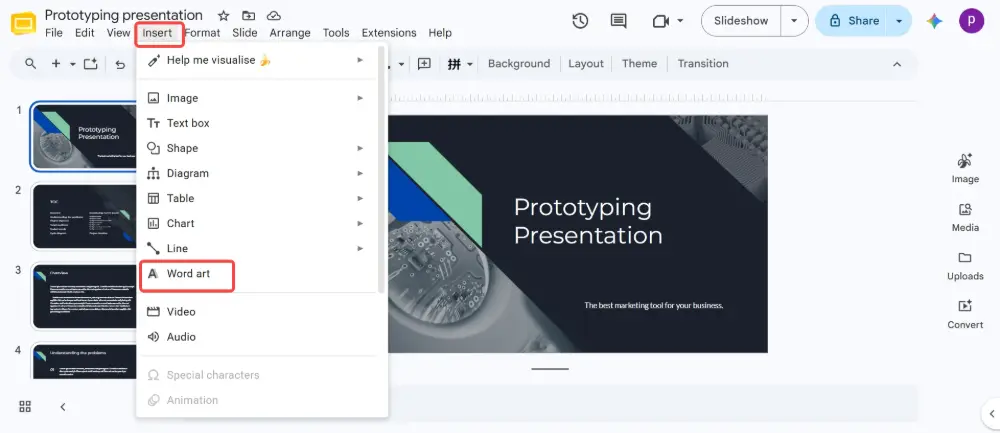Screen dimensions: 1000x433
Task: Collapse the filmstrip with left chevron
Action: click(62, 406)
